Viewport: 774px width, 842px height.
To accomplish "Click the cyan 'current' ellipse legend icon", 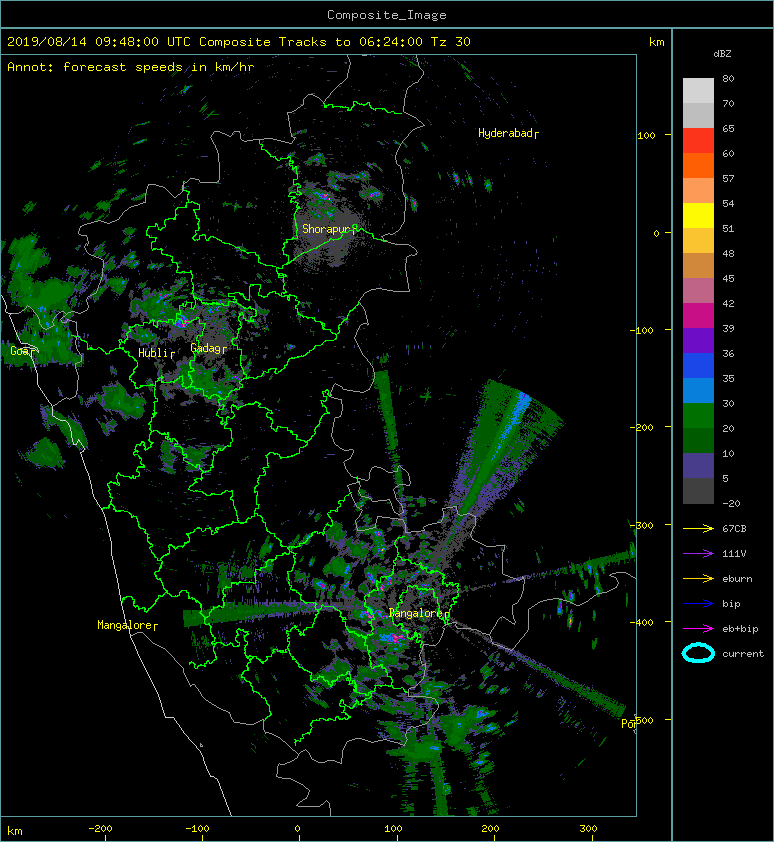I will 698,653.
